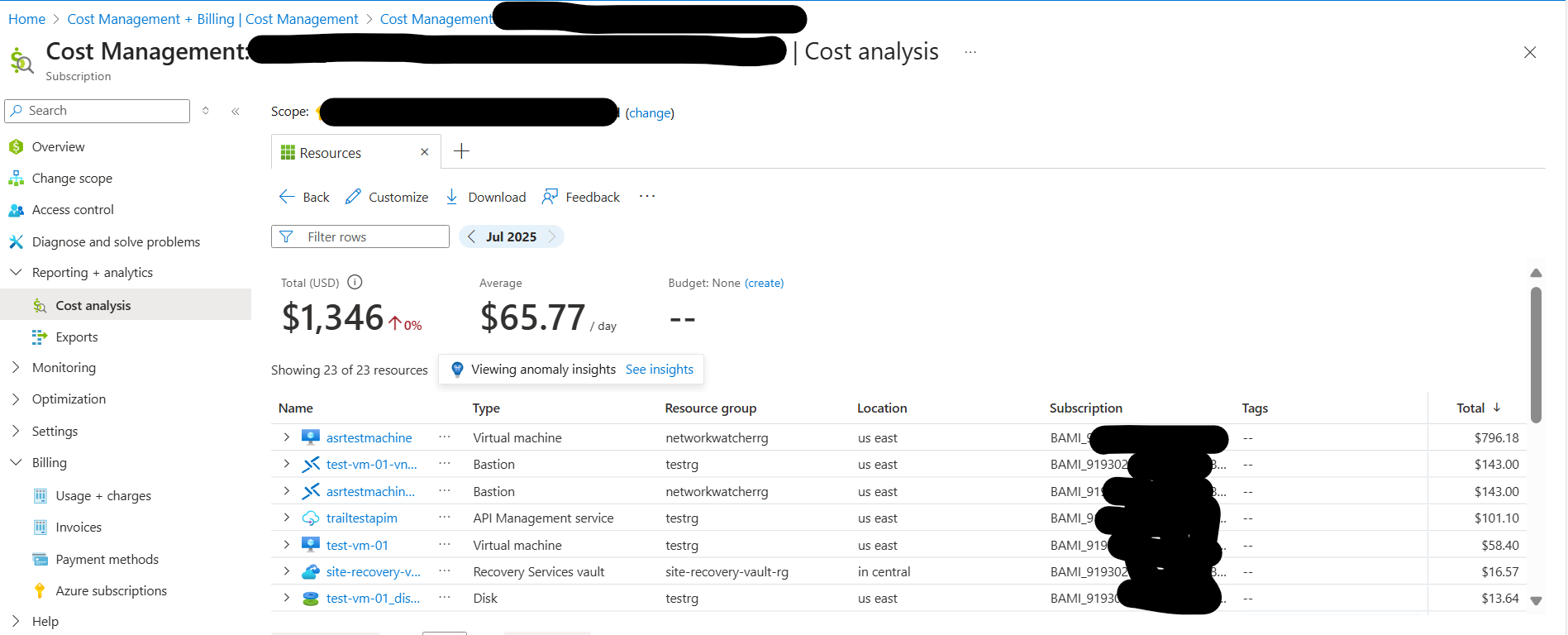Close the Resources tab

tap(424, 152)
